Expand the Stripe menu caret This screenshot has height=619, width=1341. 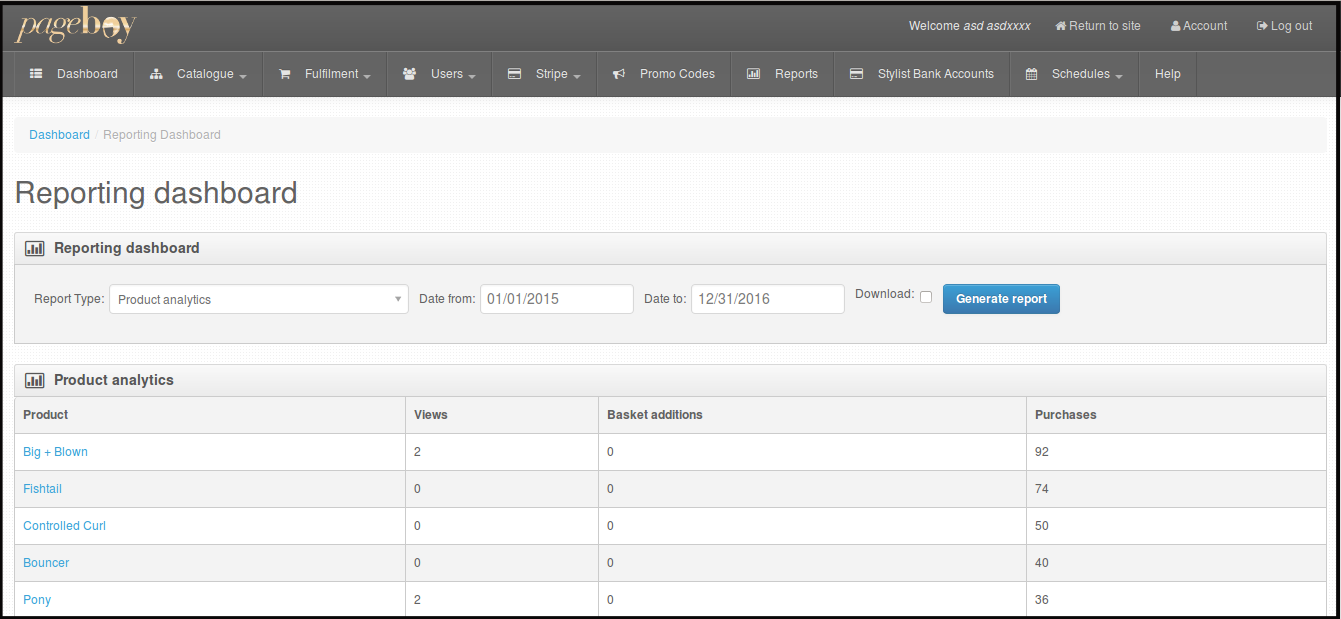577,76
